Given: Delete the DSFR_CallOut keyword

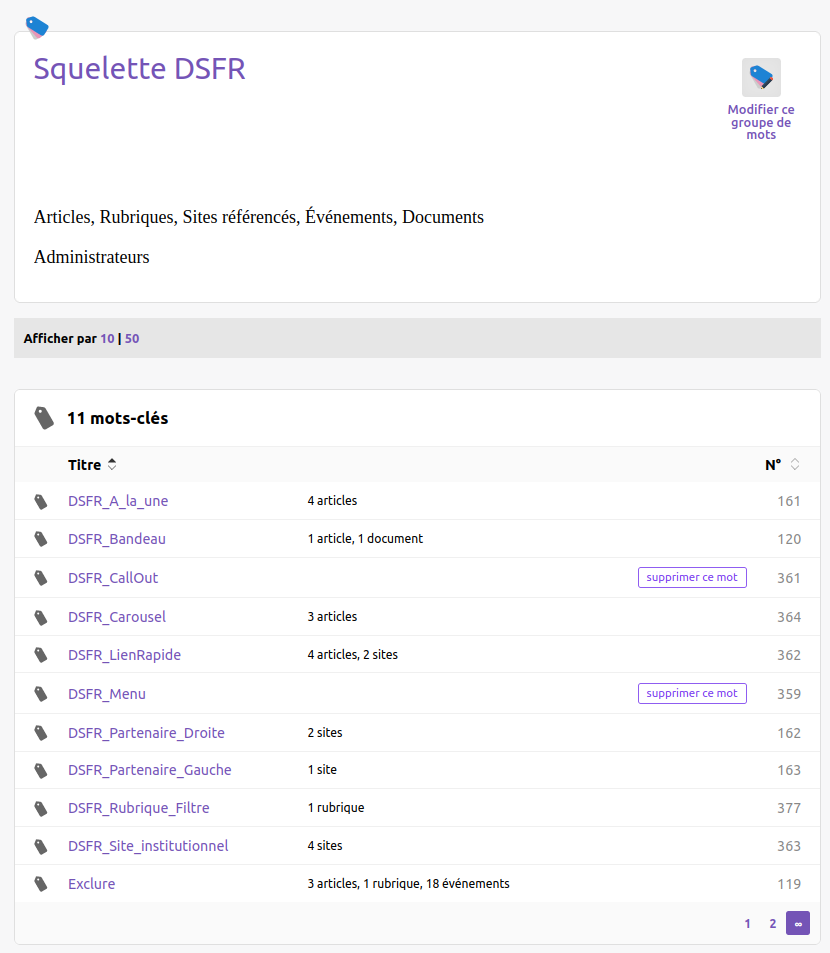Looking at the screenshot, I should 692,578.
